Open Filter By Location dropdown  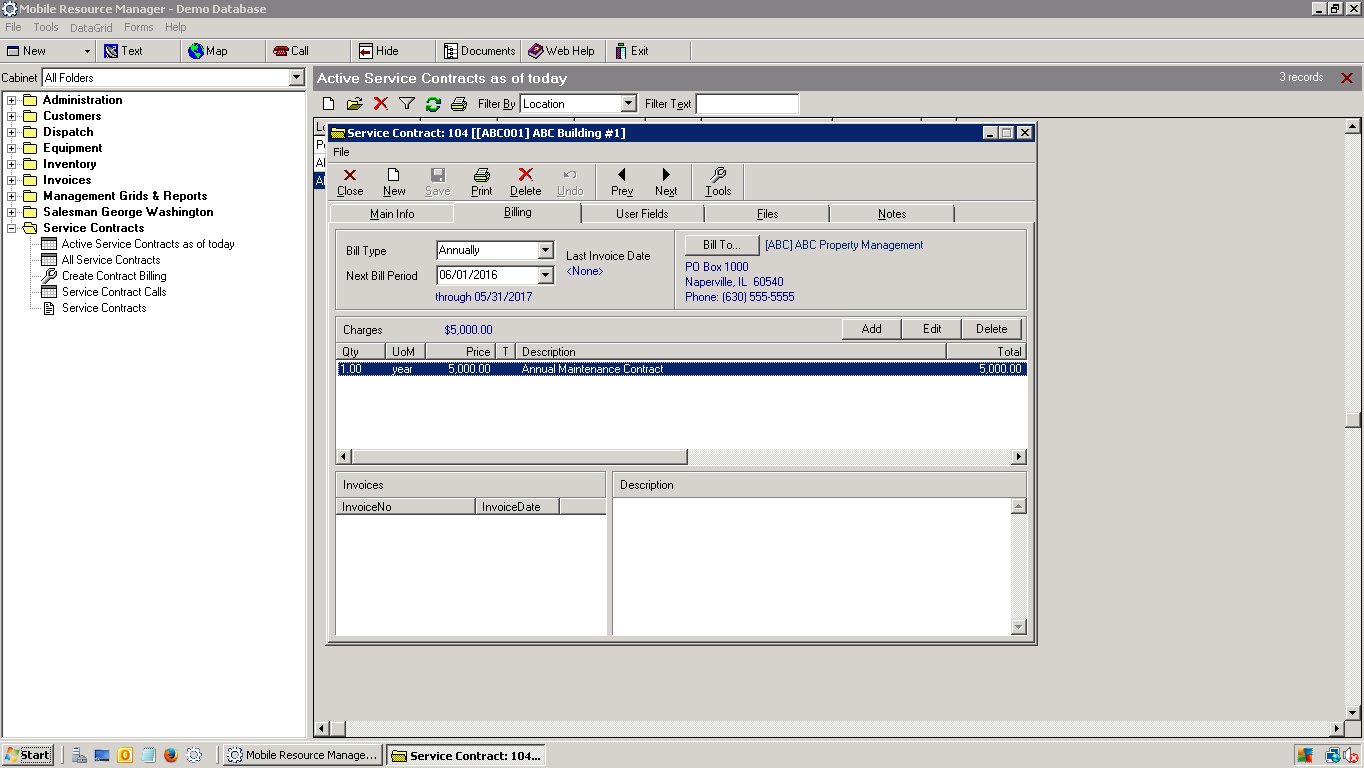pyautogui.click(x=628, y=104)
